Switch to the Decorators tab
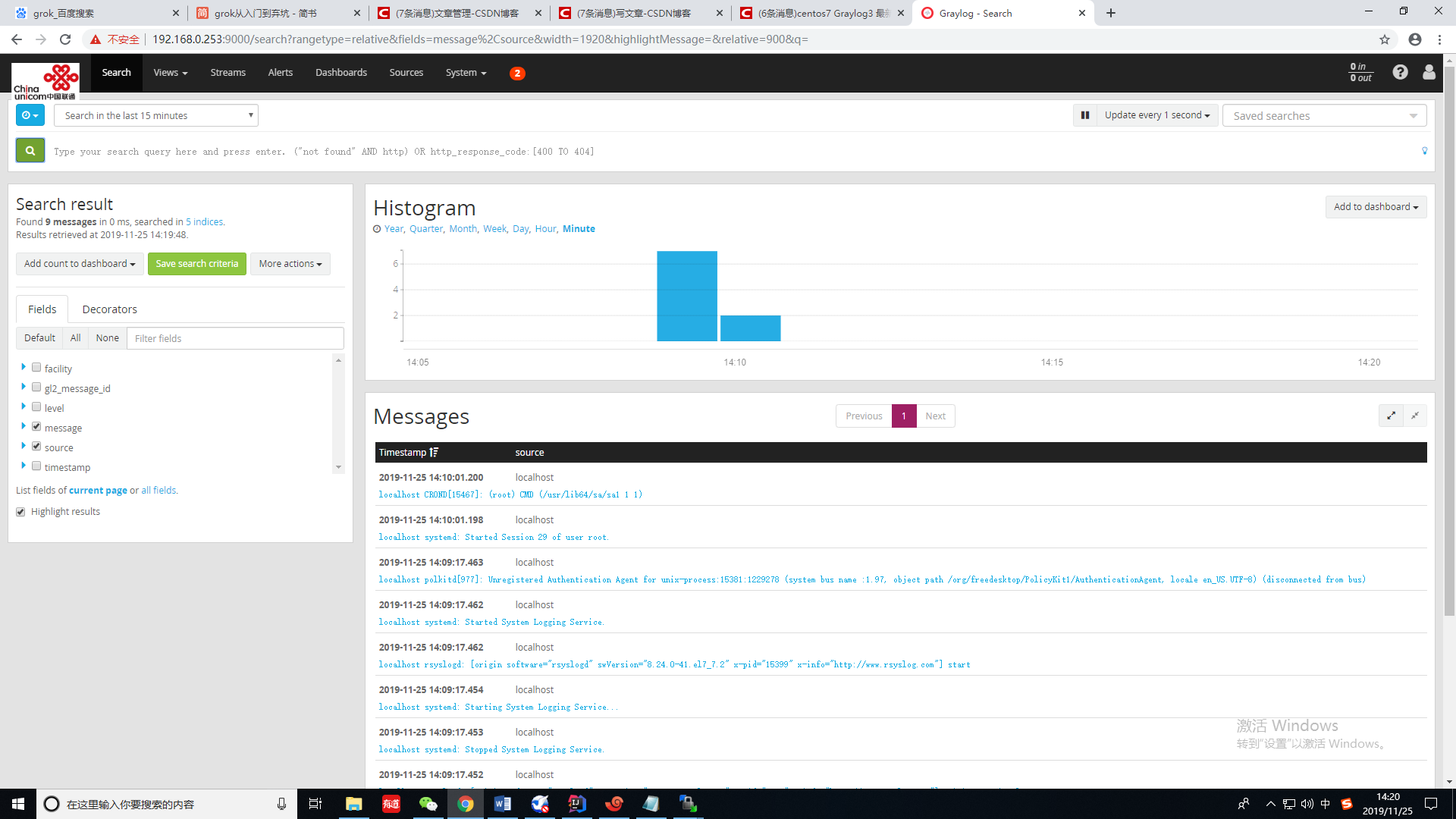1456x819 pixels. (x=109, y=309)
